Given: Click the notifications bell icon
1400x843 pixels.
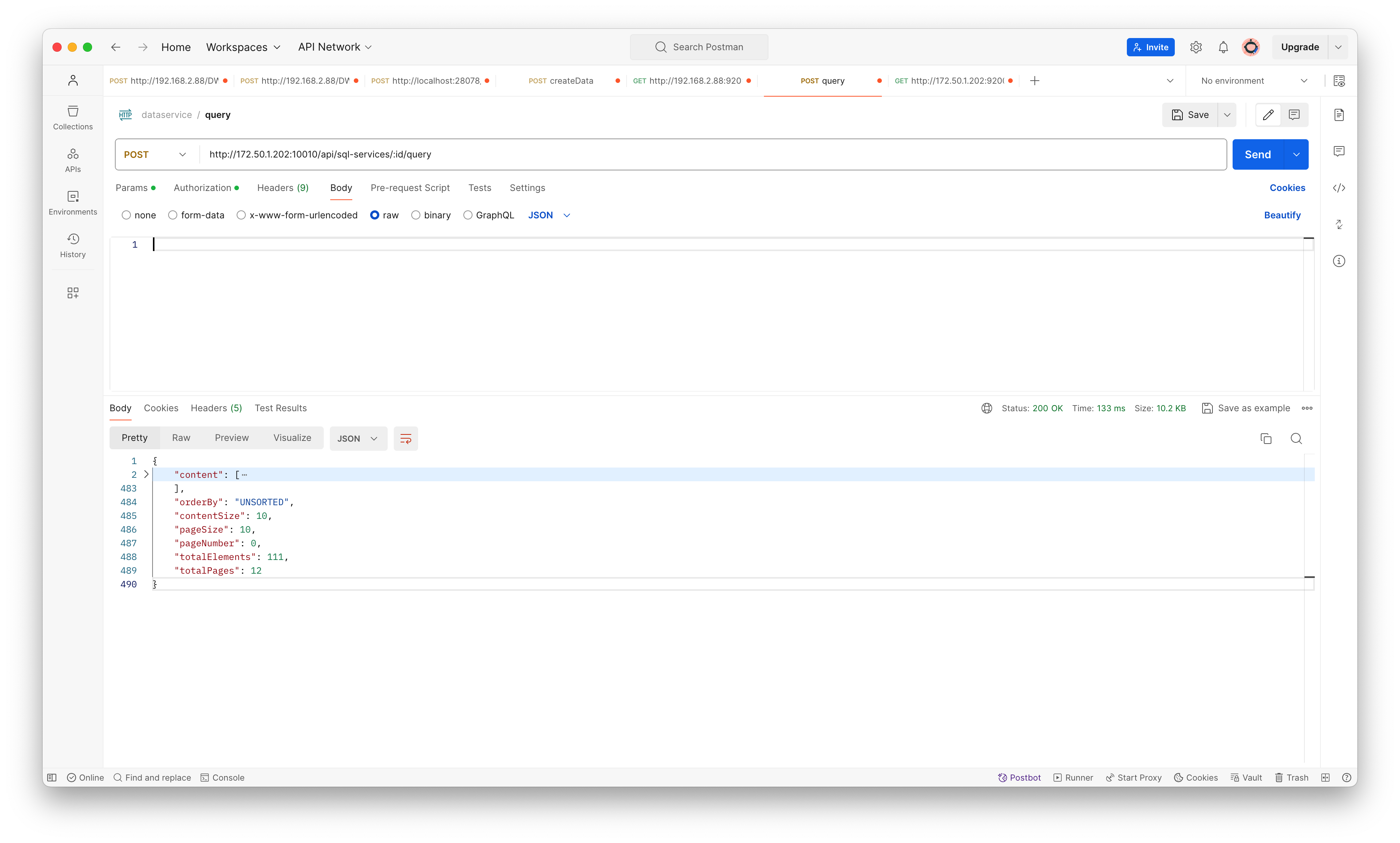Looking at the screenshot, I should click(x=1223, y=47).
